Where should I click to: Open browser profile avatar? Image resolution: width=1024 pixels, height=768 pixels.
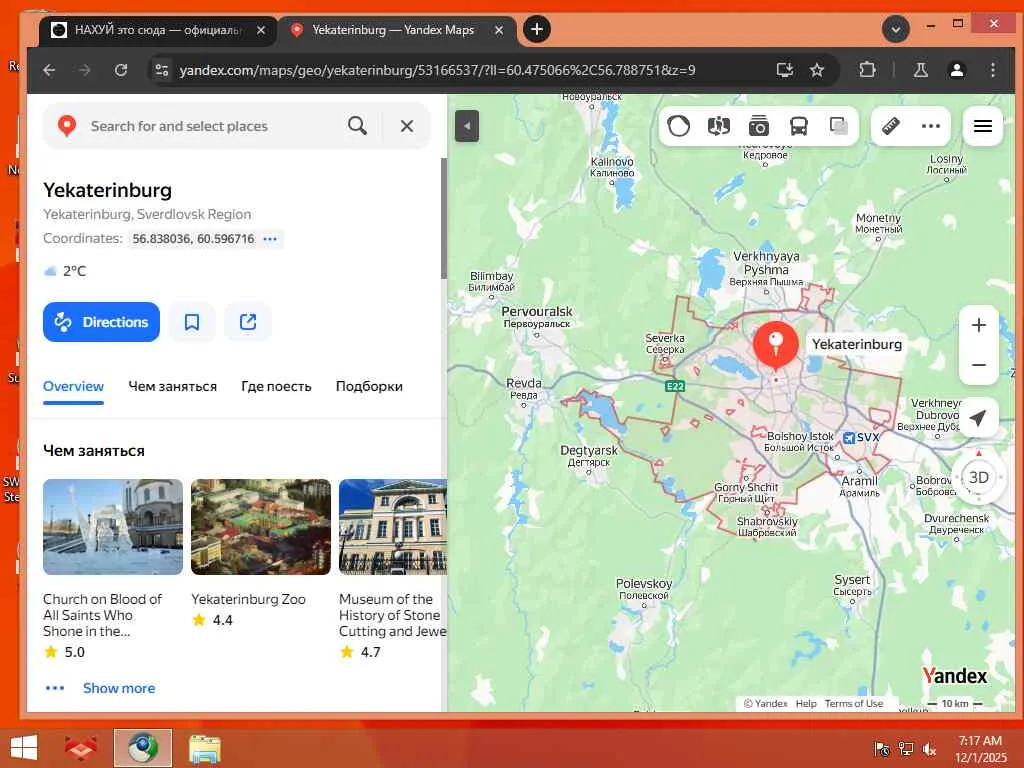pyautogui.click(x=957, y=70)
